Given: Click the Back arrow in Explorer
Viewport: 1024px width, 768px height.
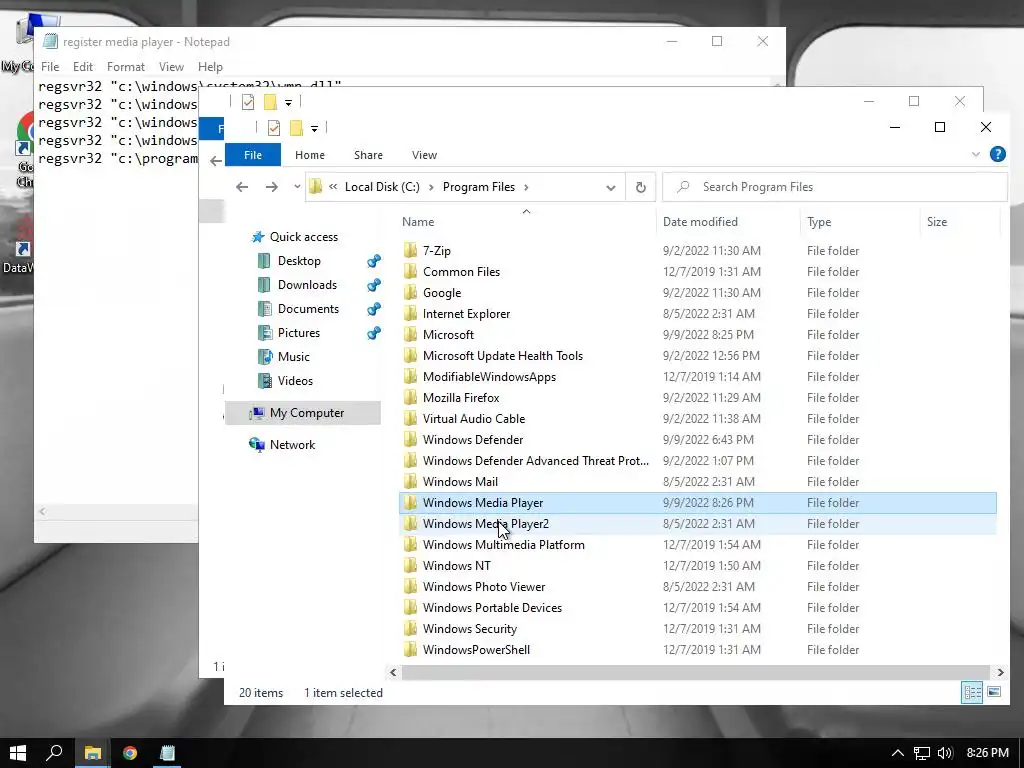Looking at the screenshot, I should (x=242, y=187).
